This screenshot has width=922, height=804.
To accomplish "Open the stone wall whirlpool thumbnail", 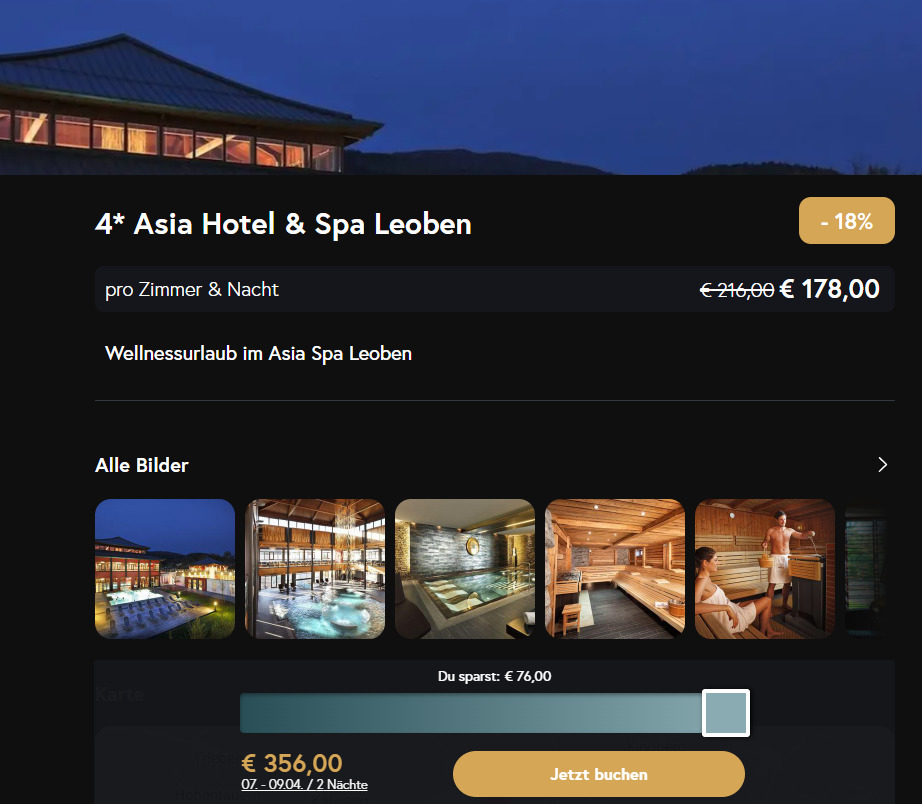I will pyautogui.click(x=465, y=569).
